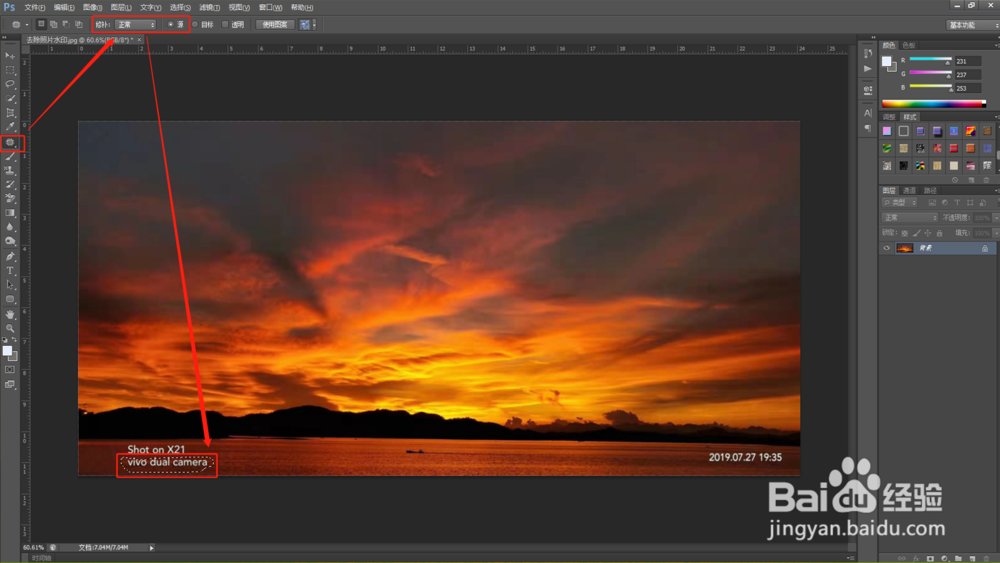Select the Eraser tool

tap(10, 198)
